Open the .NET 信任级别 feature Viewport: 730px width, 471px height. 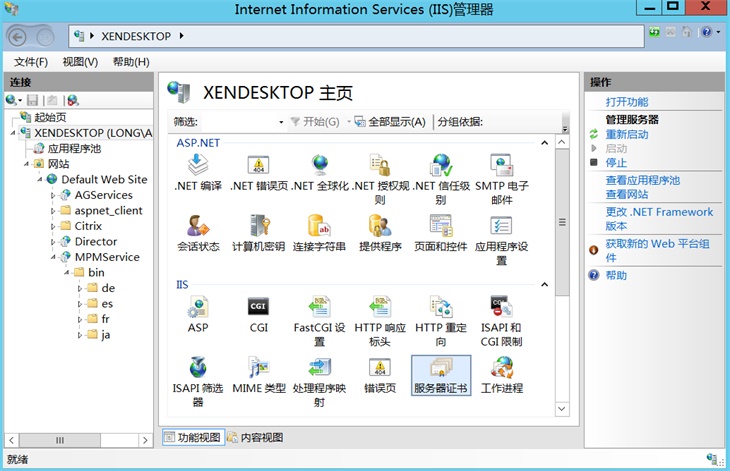(x=441, y=180)
